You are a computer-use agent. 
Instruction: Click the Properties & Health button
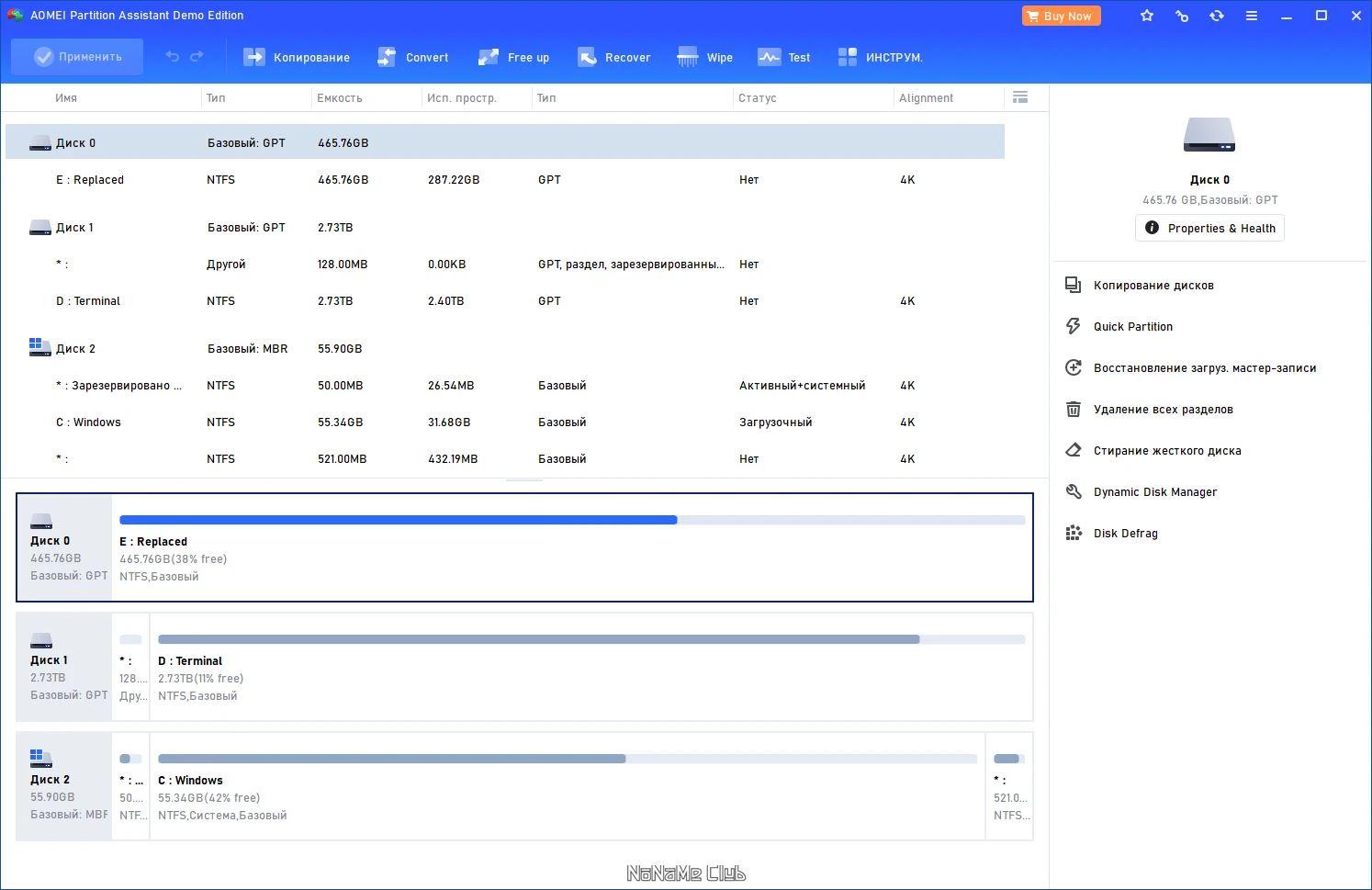click(x=1209, y=228)
